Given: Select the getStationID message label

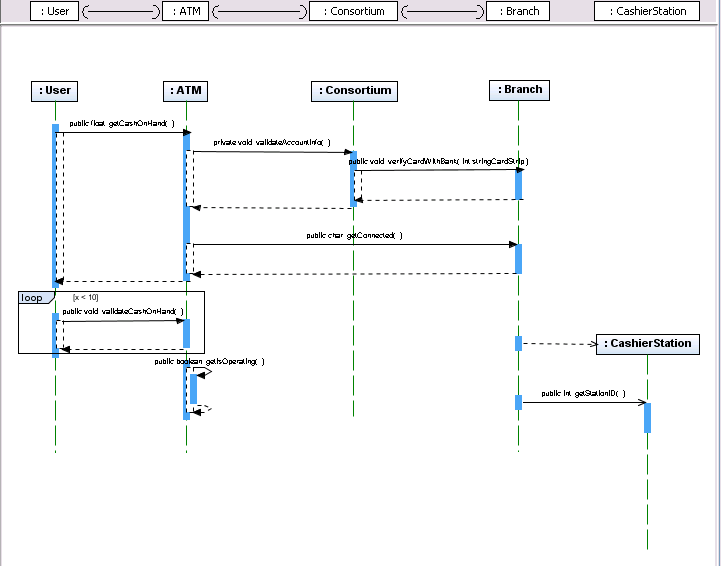Looking at the screenshot, I should [x=584, y=394].
